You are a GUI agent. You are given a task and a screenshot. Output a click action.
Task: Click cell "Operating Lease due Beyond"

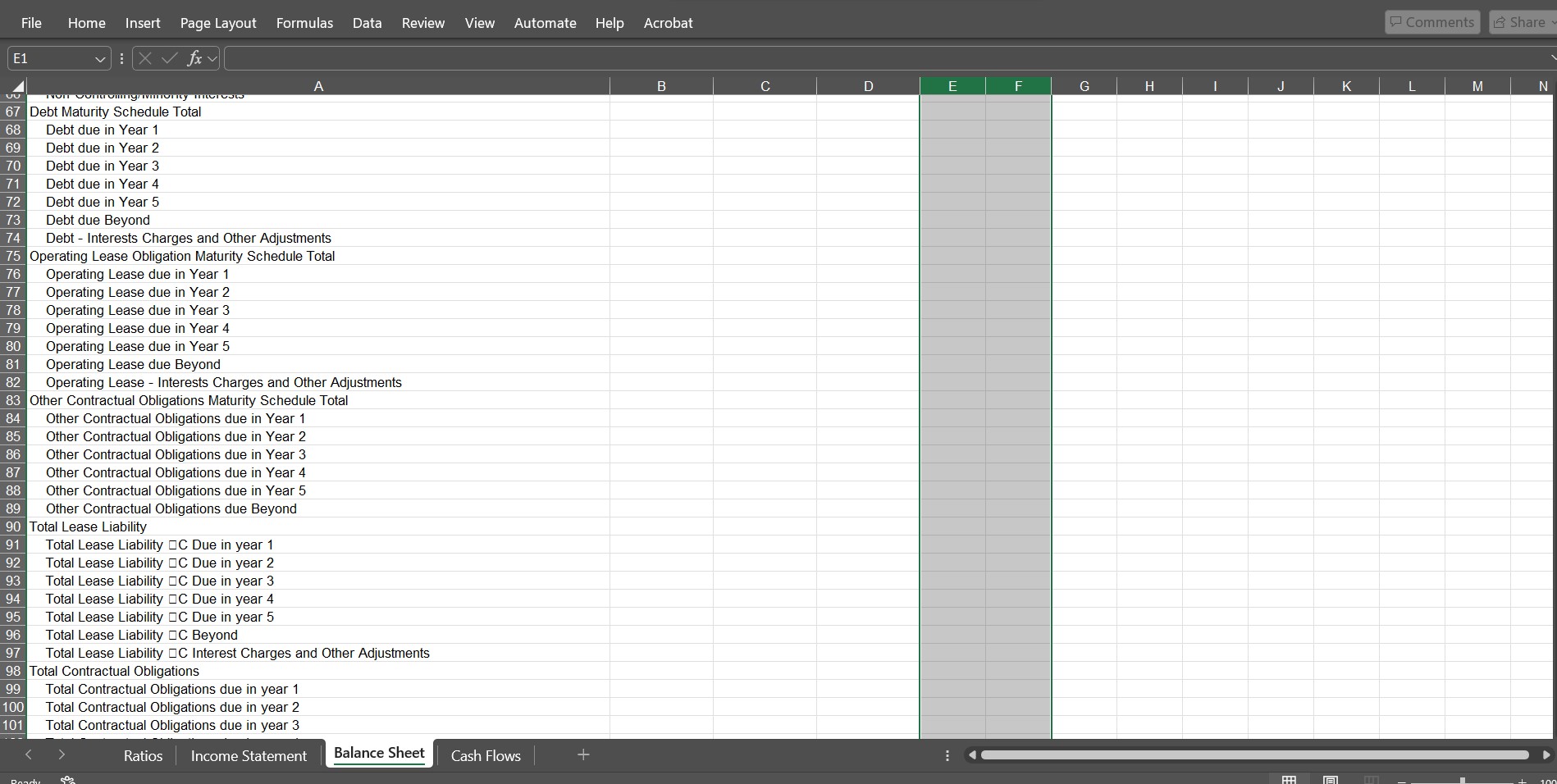tap(318, 364)
